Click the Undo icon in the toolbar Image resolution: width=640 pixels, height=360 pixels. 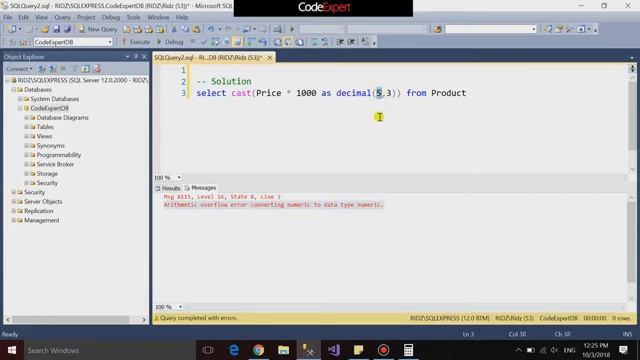click(x=211, y=29)
